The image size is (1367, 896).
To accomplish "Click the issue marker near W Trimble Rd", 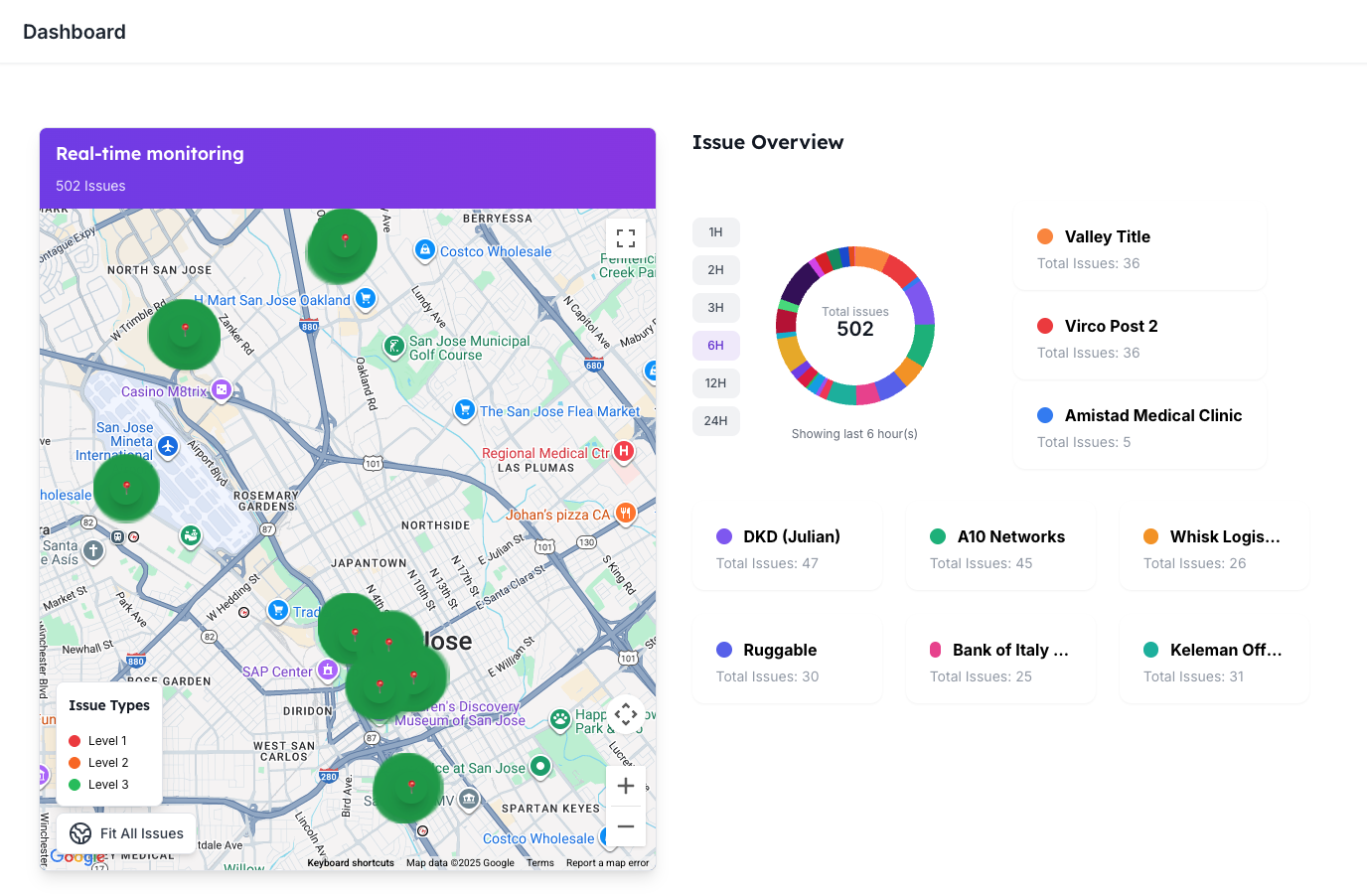I will 185,334.
